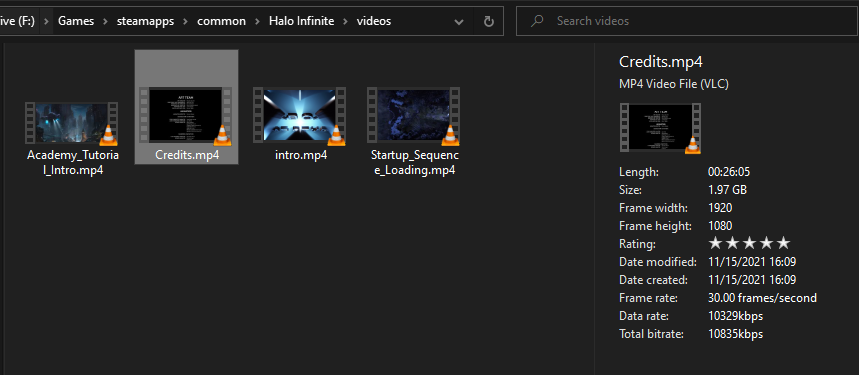Click the Credits.mp4 title in details pane
This screenshot has width=859, height=375.
[x=661, y=61]
